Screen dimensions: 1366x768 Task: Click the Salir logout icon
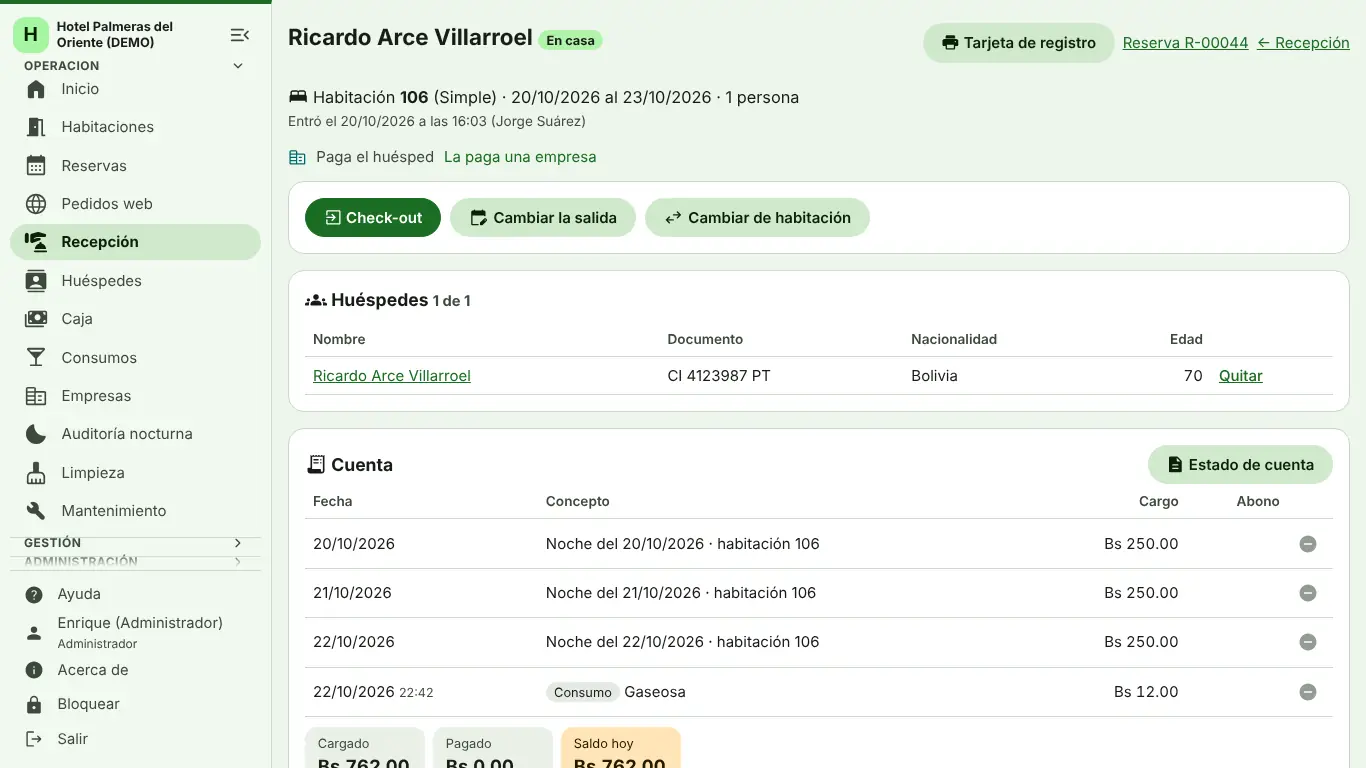[34, 739]
